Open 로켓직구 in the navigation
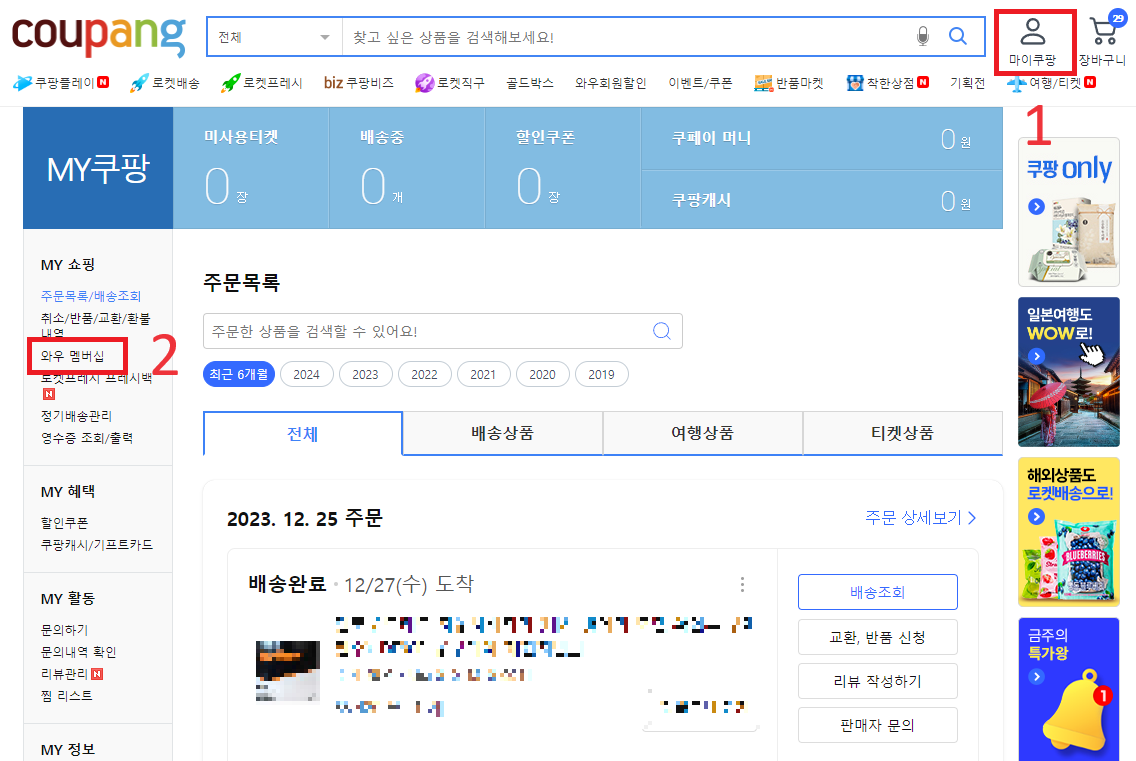This screenshot has width=1136, height=761. 450,83
